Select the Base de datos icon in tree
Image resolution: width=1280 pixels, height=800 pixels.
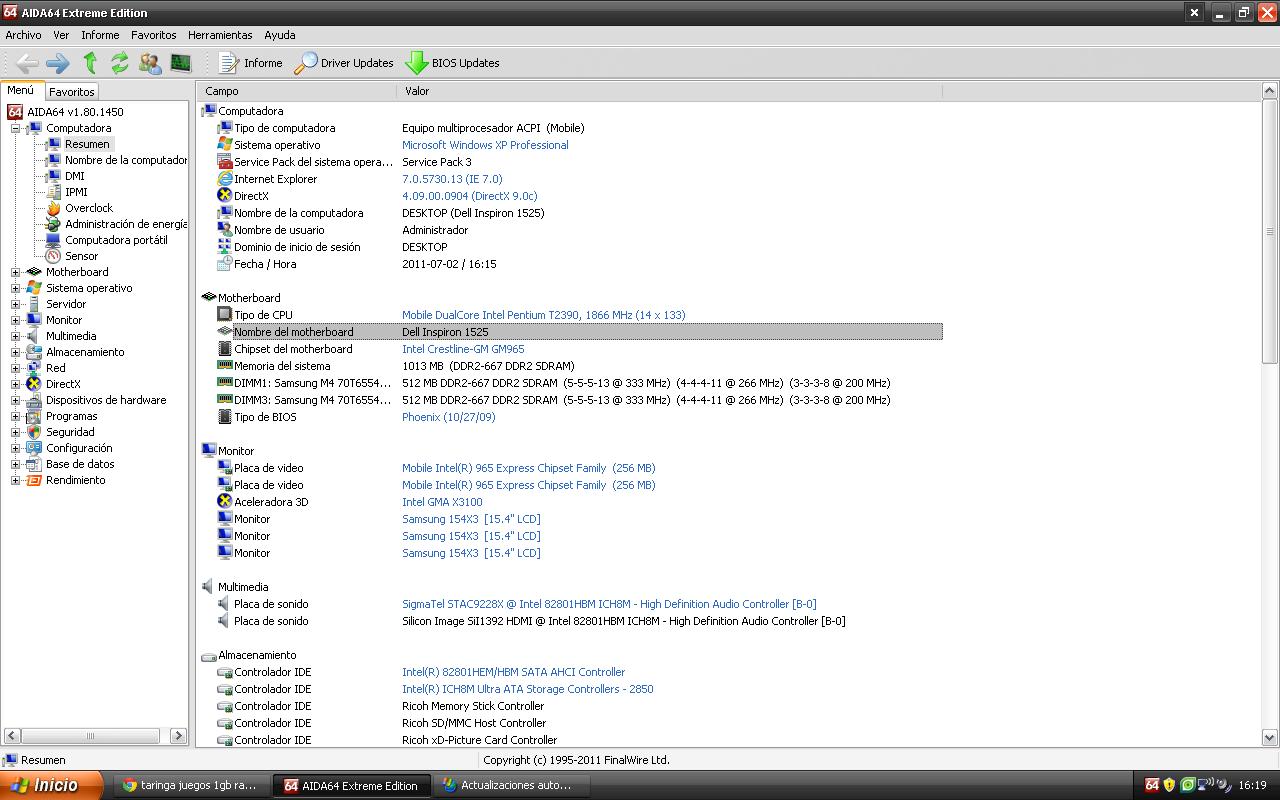pos(34,464)
